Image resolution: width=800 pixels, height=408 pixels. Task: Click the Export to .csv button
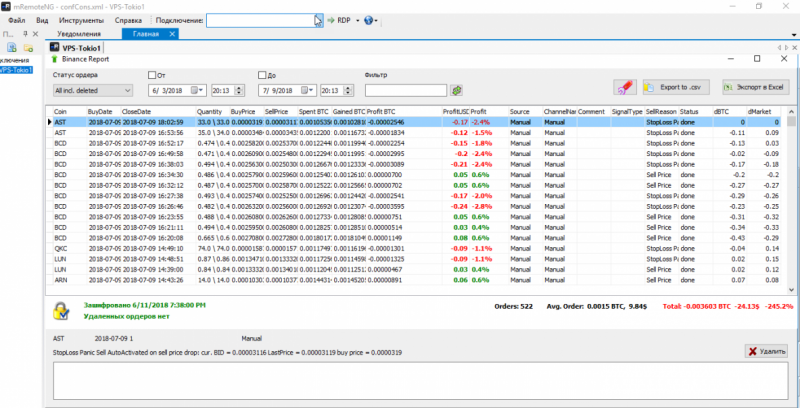click(x=676, y=88)
